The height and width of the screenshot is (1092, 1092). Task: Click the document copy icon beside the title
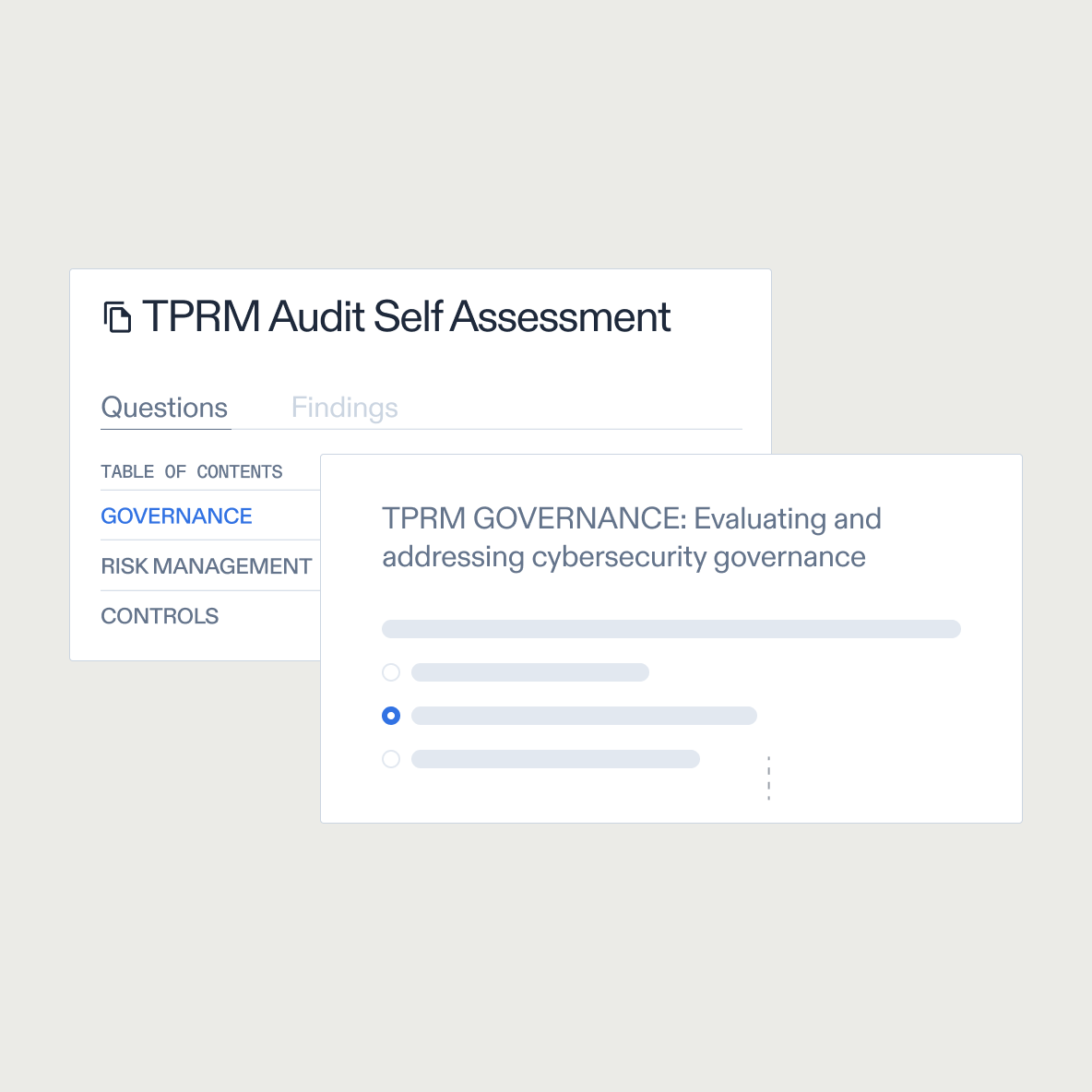tap(116, 316)
